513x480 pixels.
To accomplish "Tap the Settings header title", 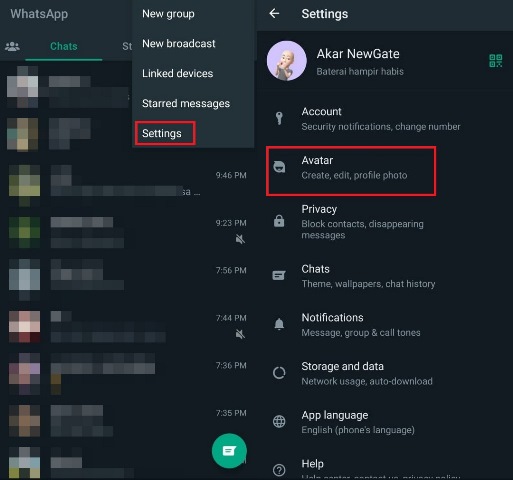I will click(x=325, y=14).
